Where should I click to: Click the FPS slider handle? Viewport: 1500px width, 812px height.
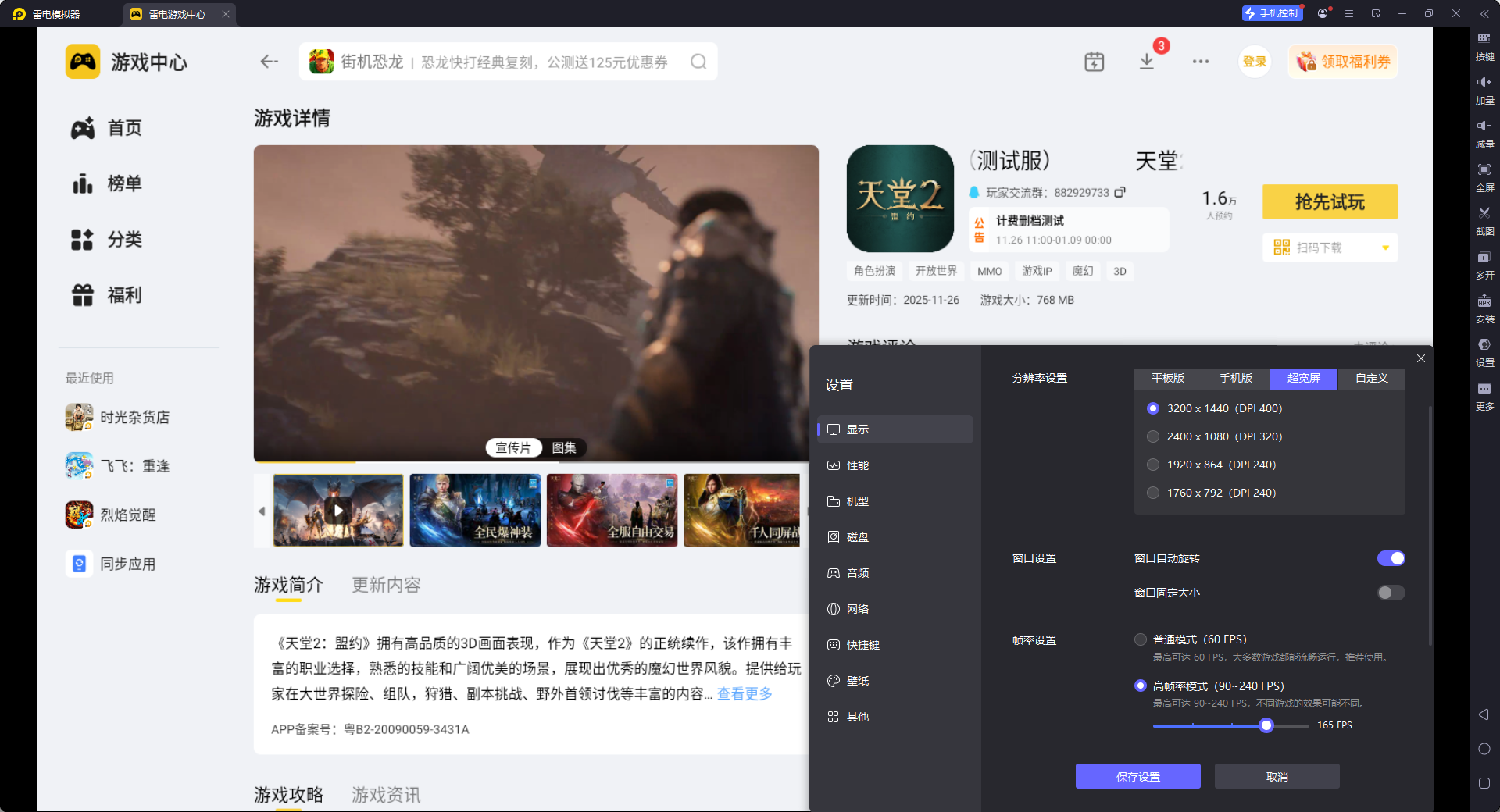tap(1266, 725)
